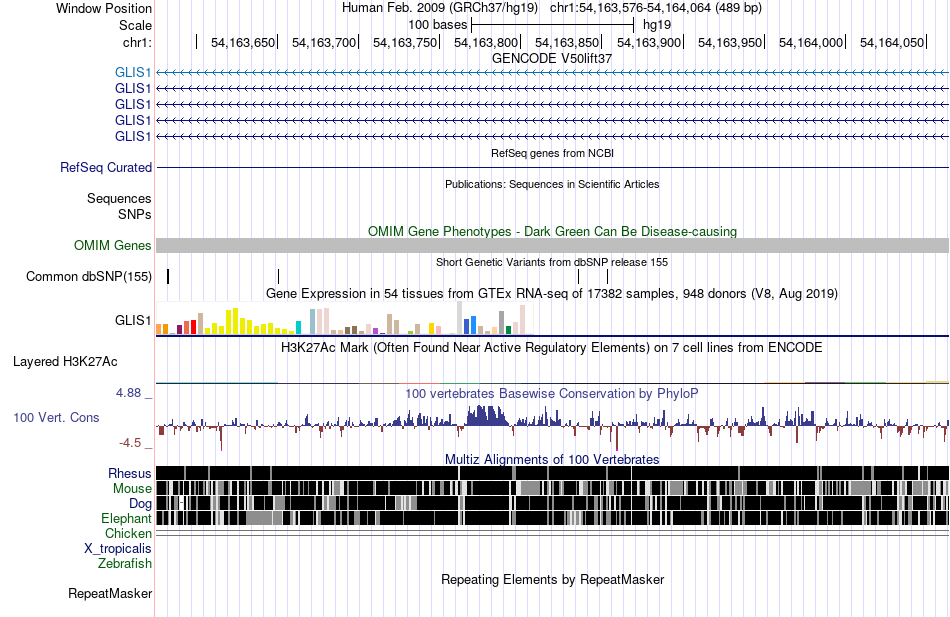The image size is (950, 617).
Task: Click the cyan bar in GTEx expression chart
Action: pyautogui.click(x=299, y=327)
